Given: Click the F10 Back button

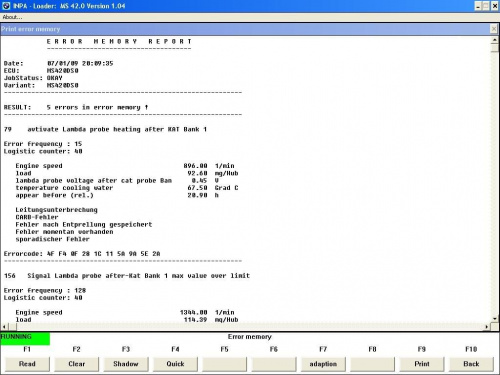Looking at the screenshot, I should (471, 364).
